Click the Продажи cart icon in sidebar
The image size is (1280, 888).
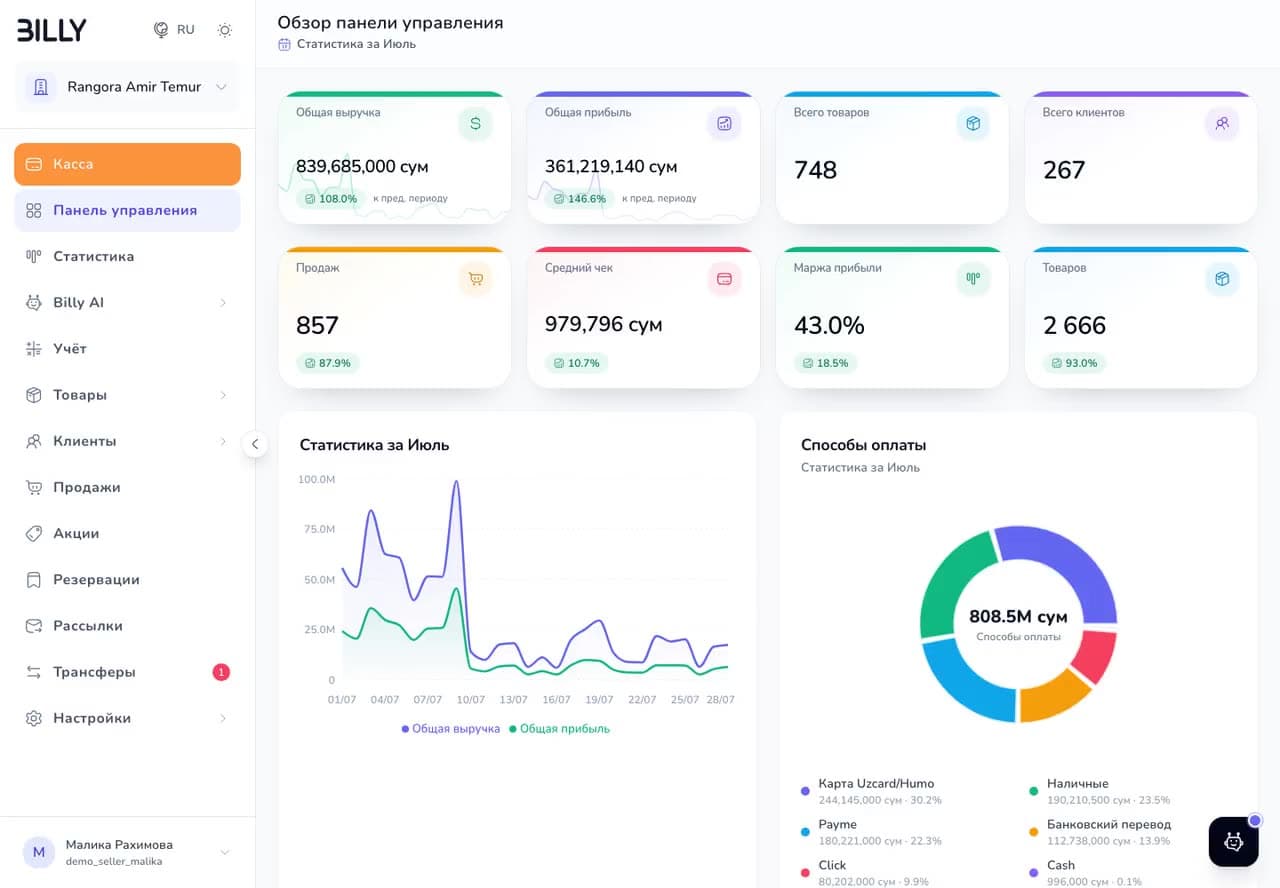coord(34,487)
